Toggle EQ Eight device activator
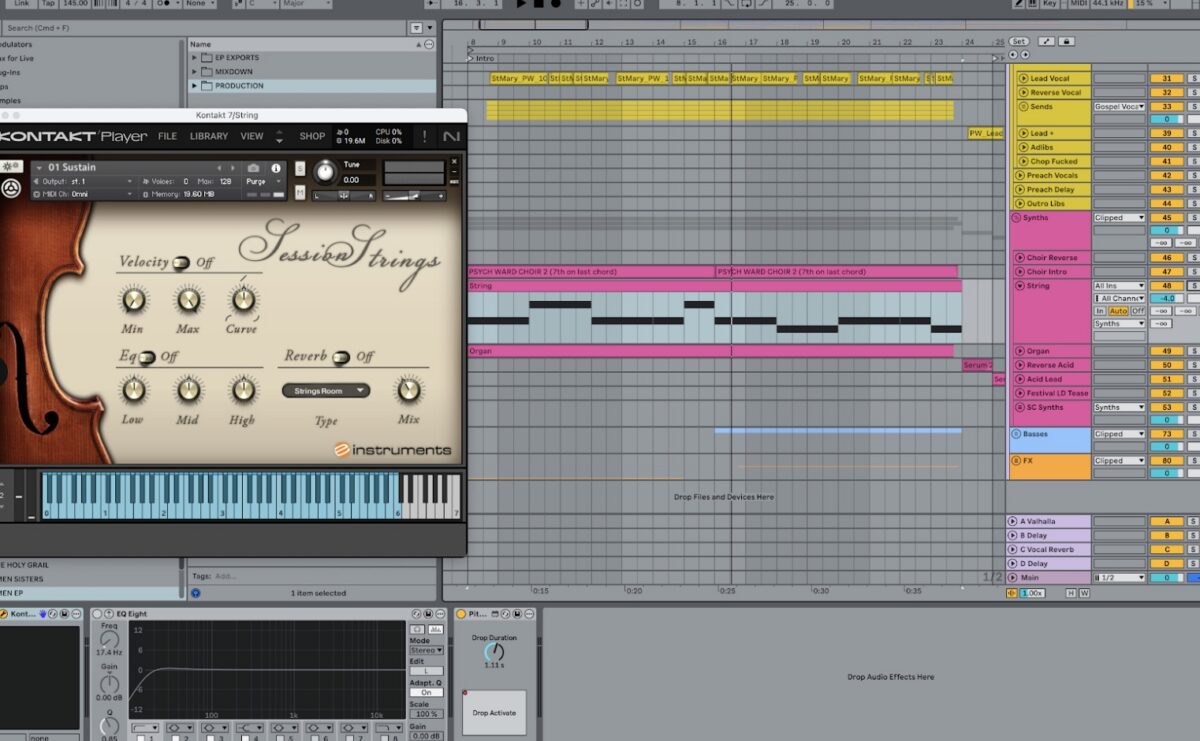This screenshot has height=741, width=1200. tap(98, 614)
